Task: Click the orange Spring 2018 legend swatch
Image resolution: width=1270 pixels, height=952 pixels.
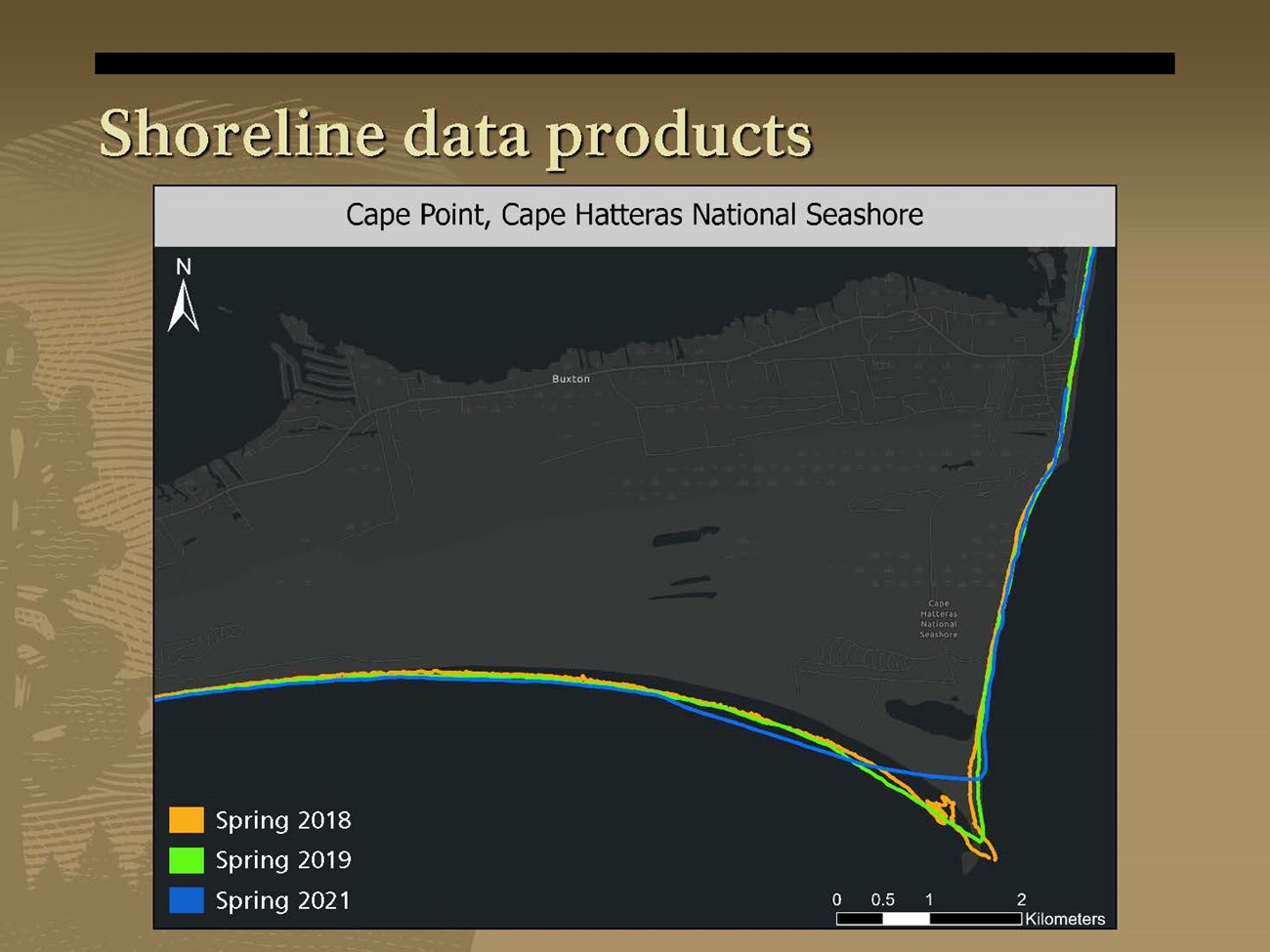Action: (x=187, y=819)
